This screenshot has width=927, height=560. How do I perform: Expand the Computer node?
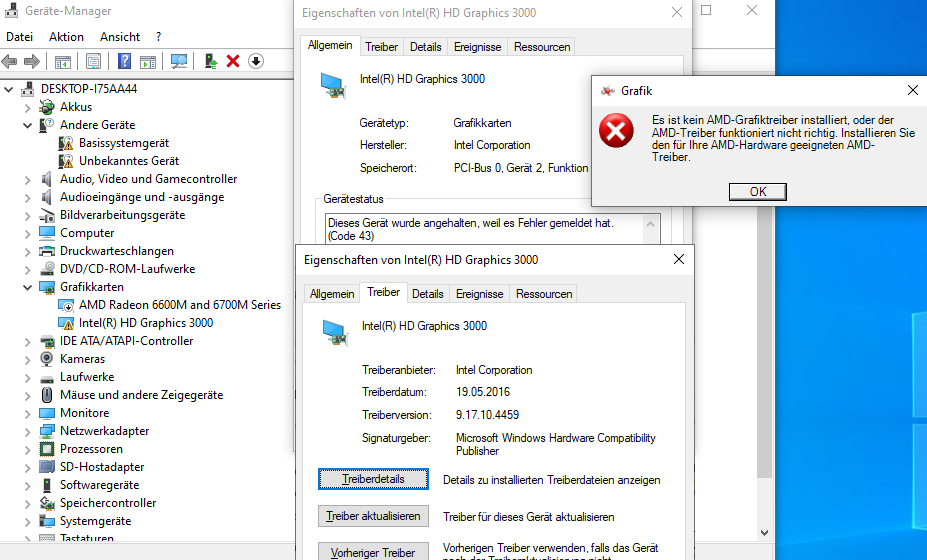tap(27, 234)
